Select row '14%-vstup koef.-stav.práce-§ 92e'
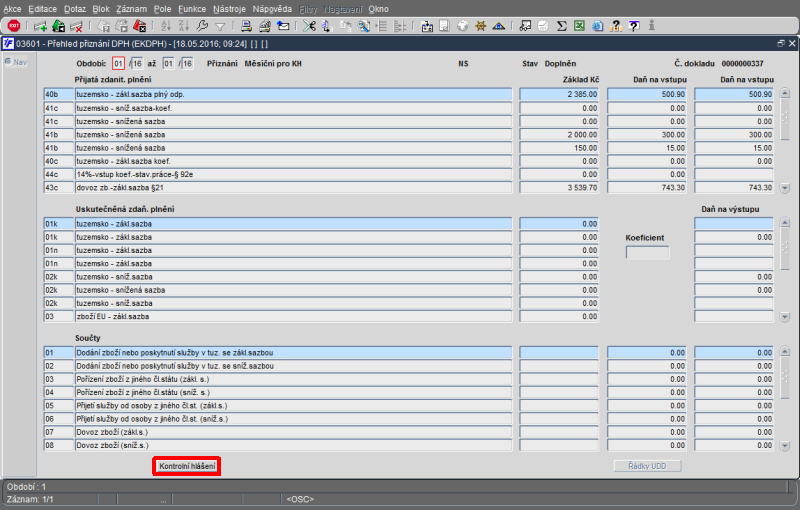Screen dimensions: 800x510 click(293, 174)
